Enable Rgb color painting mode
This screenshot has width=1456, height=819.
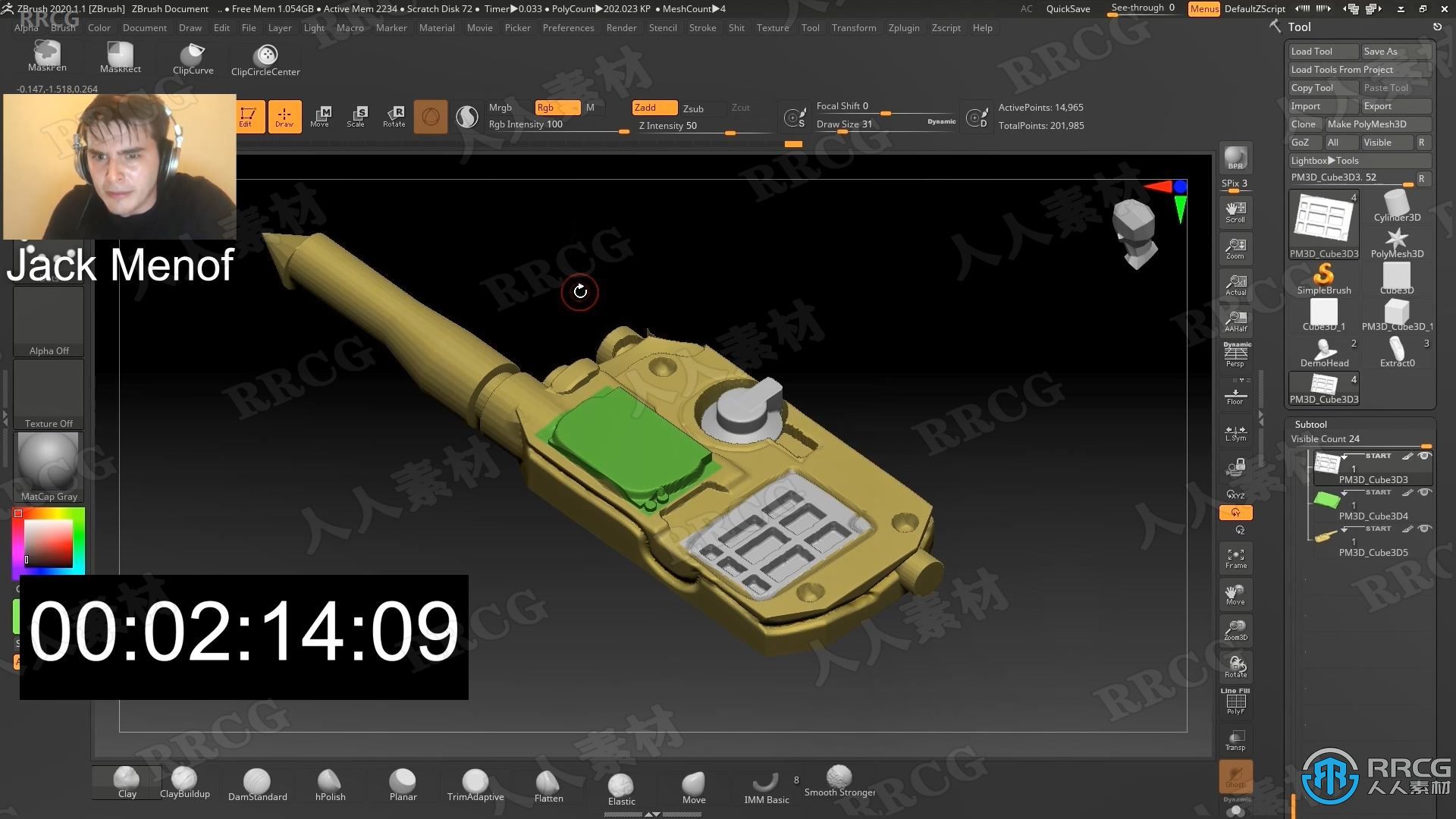point(555,107)
